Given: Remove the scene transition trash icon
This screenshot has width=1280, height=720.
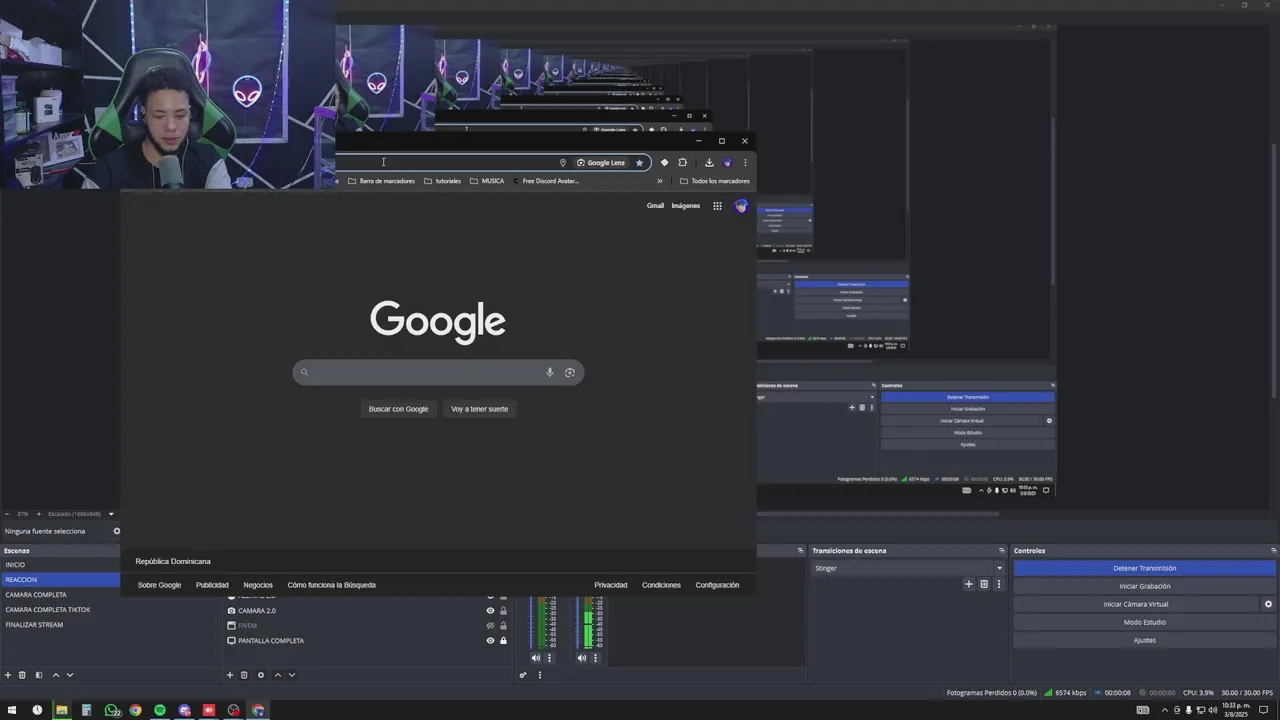Looking at the screenshot, I should (984, 584).
